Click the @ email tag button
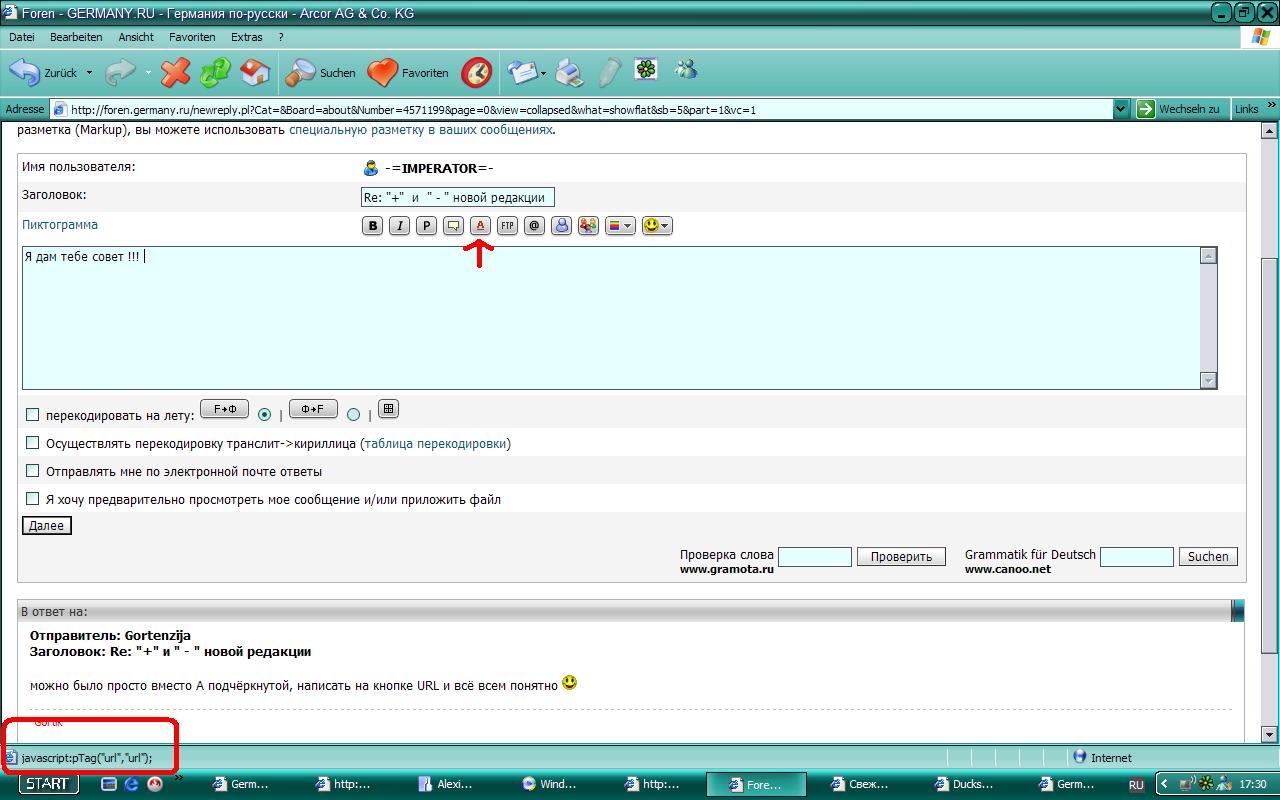Image resolution: width=1280 pixels, height=800 pixels. (x=534, y=226)
